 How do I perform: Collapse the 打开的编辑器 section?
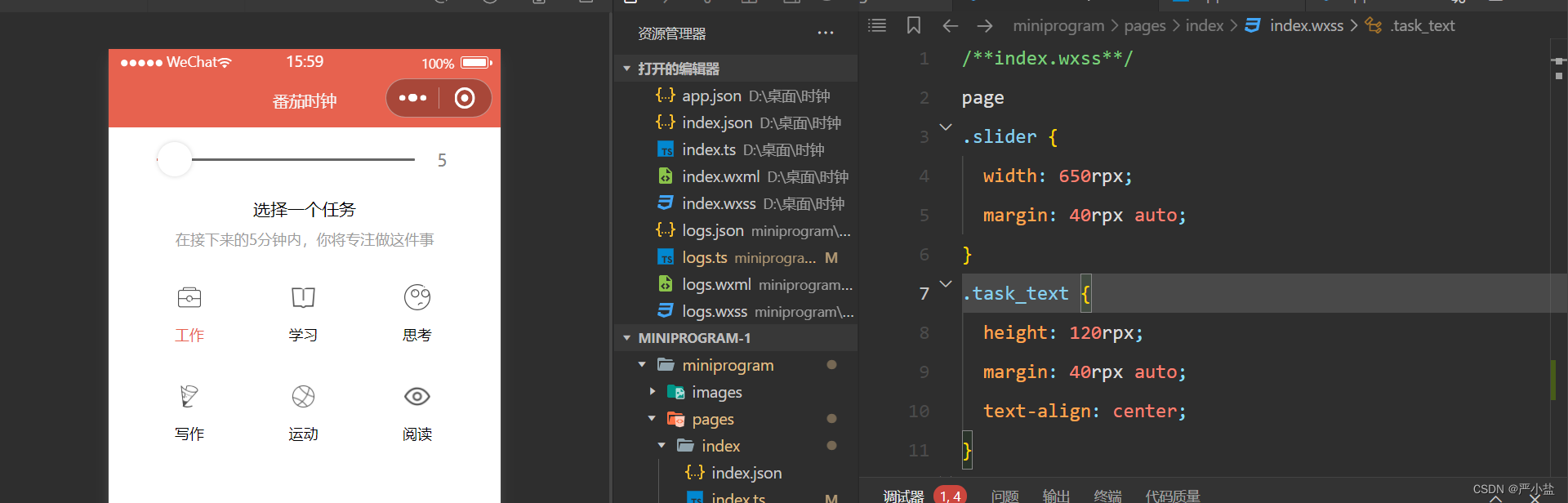pyautogui.click(x=626, y=69)
